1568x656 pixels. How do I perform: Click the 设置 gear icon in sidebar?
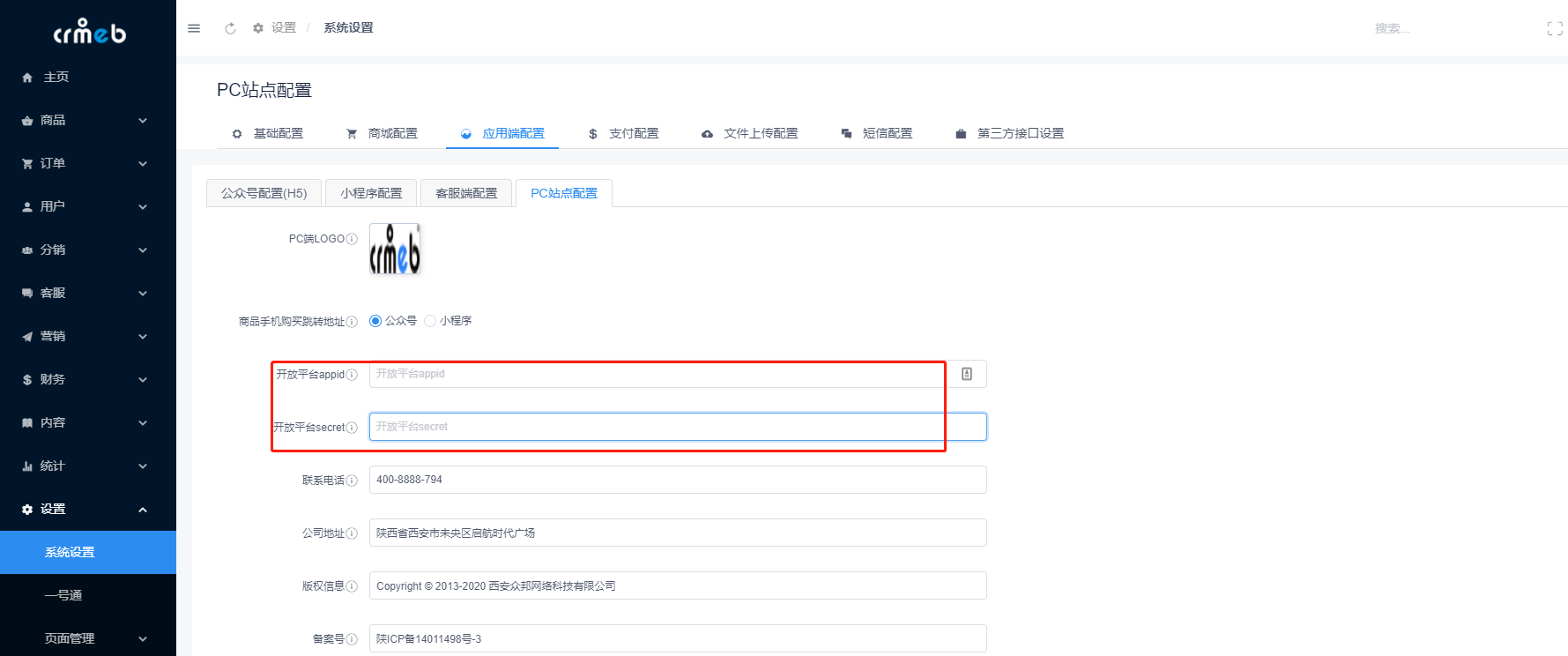(27, 510)
